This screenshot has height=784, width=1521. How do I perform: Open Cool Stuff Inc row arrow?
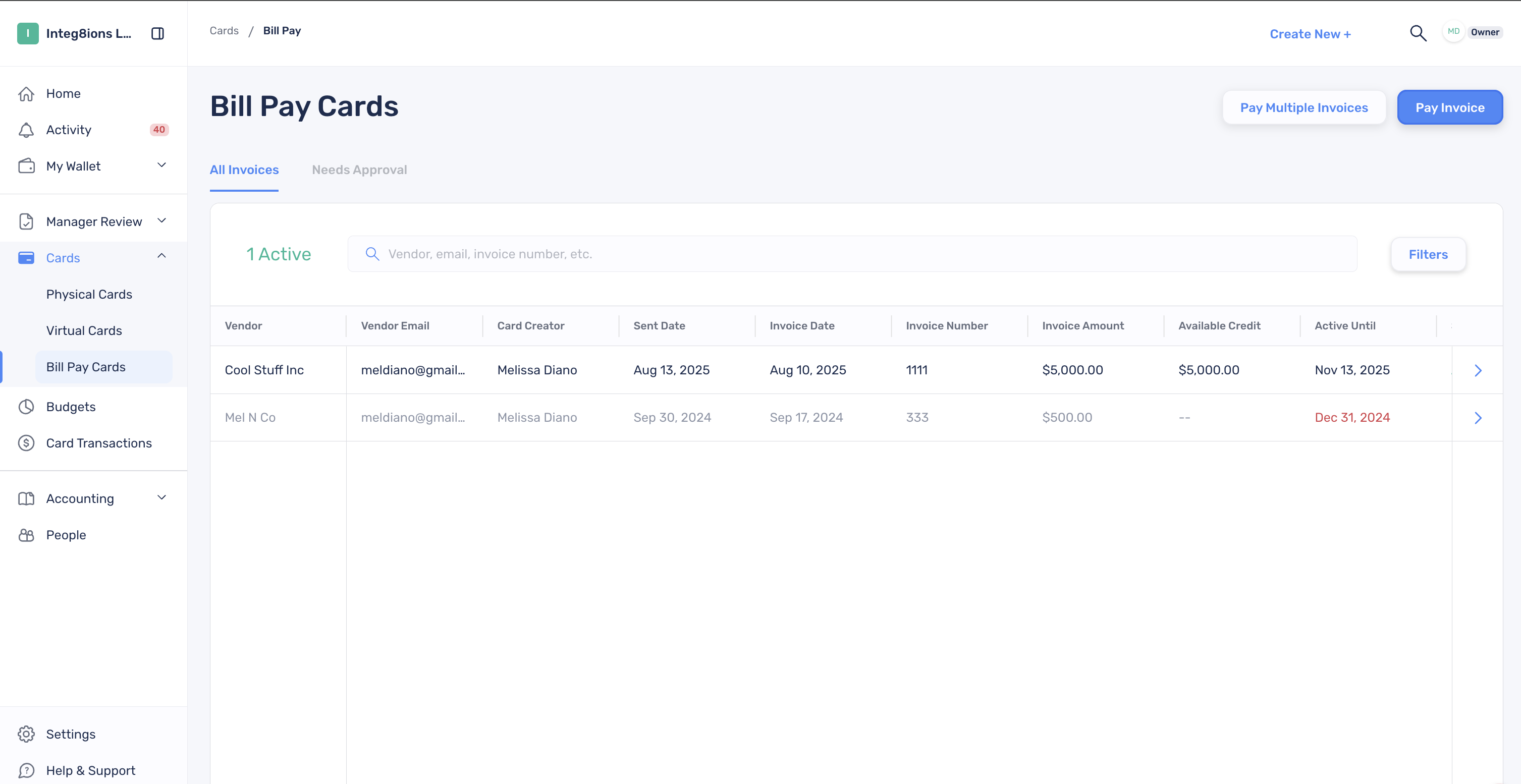pyautogui.click(x=1478, y=370)
